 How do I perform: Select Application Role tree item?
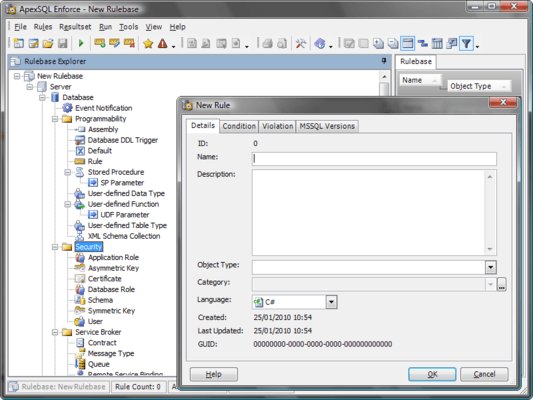(113, 258)
